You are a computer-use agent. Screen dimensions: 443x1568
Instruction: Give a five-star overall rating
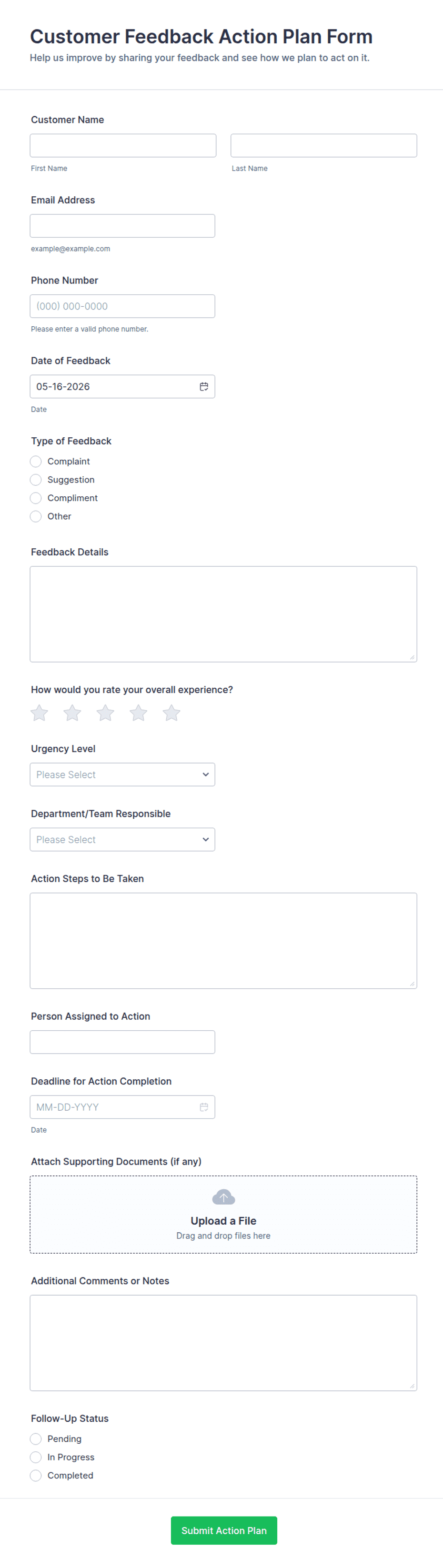click(171, 713)
